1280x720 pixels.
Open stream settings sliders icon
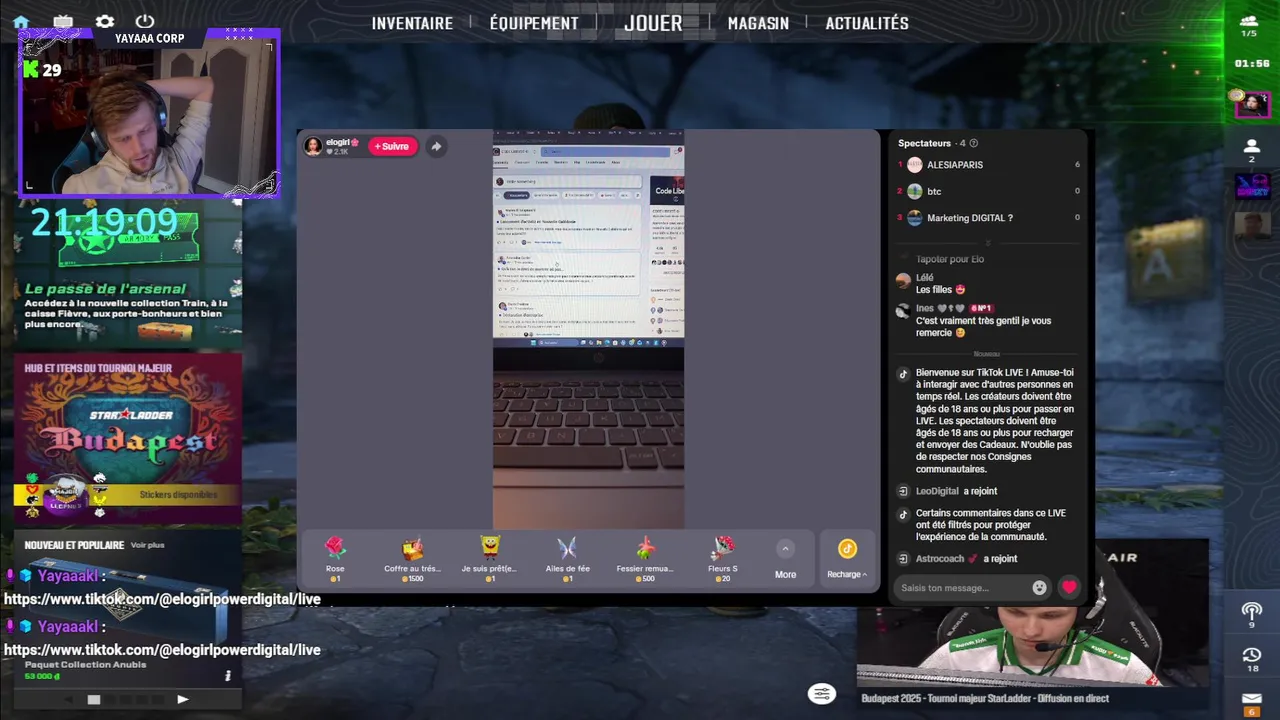pos(821,694)
